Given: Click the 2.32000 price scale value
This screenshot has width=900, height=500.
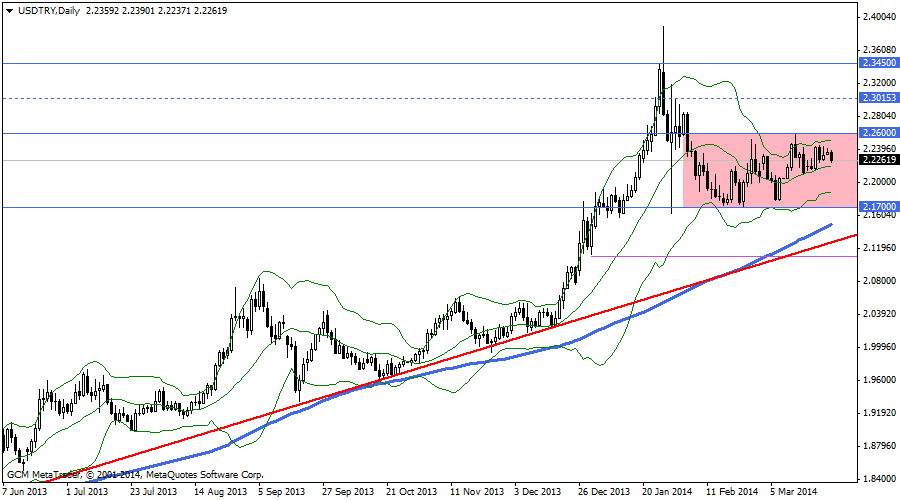Looking at the screenshot, I should click(x=879, y=83).
